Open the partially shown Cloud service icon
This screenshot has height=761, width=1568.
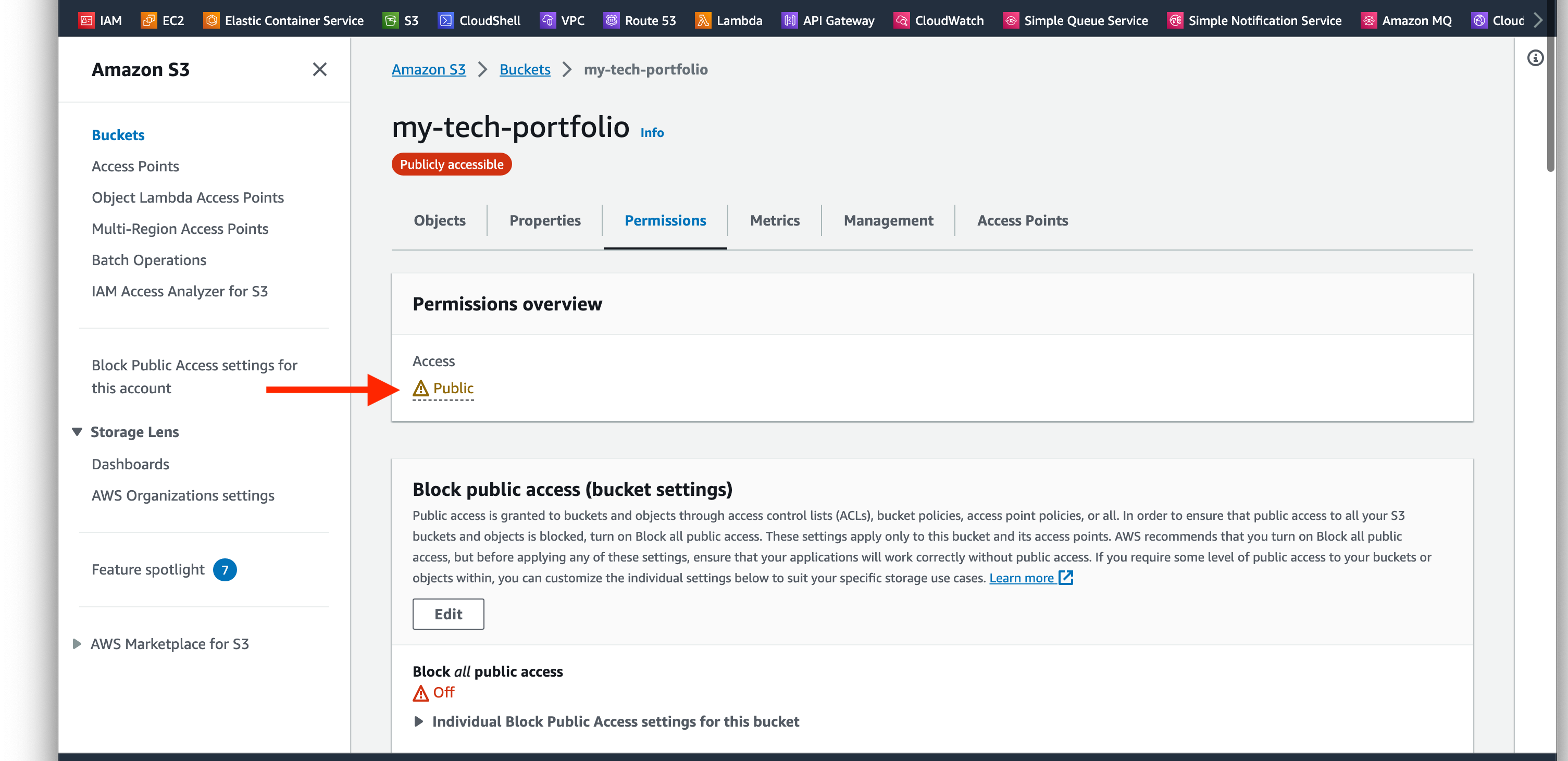(1479, 20)
